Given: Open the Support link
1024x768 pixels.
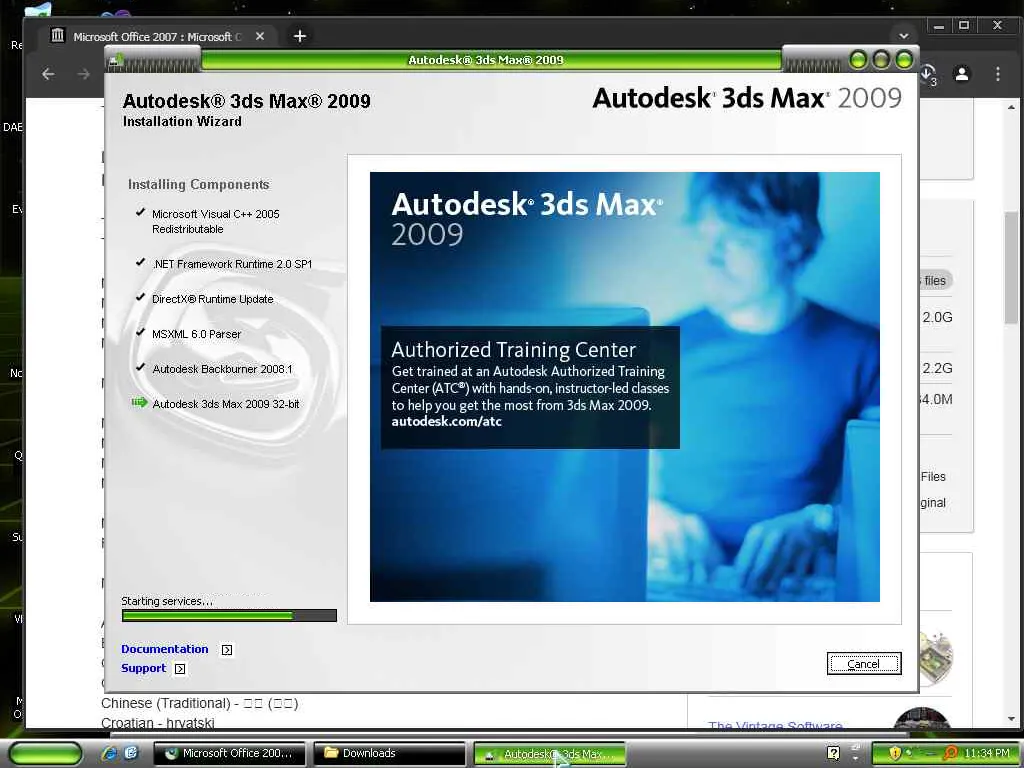Looking at the screenshot, I should 144,668.
